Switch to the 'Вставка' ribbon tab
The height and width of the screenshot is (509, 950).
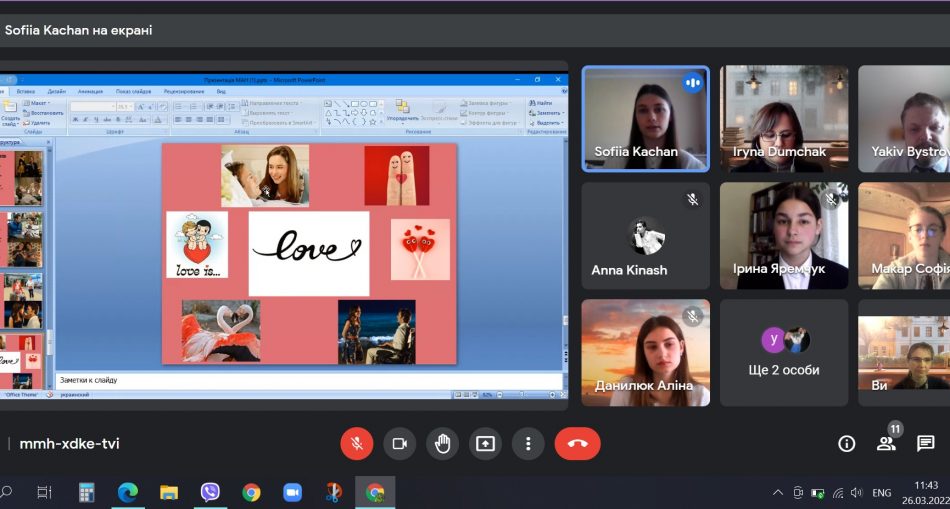pos(26,91)
